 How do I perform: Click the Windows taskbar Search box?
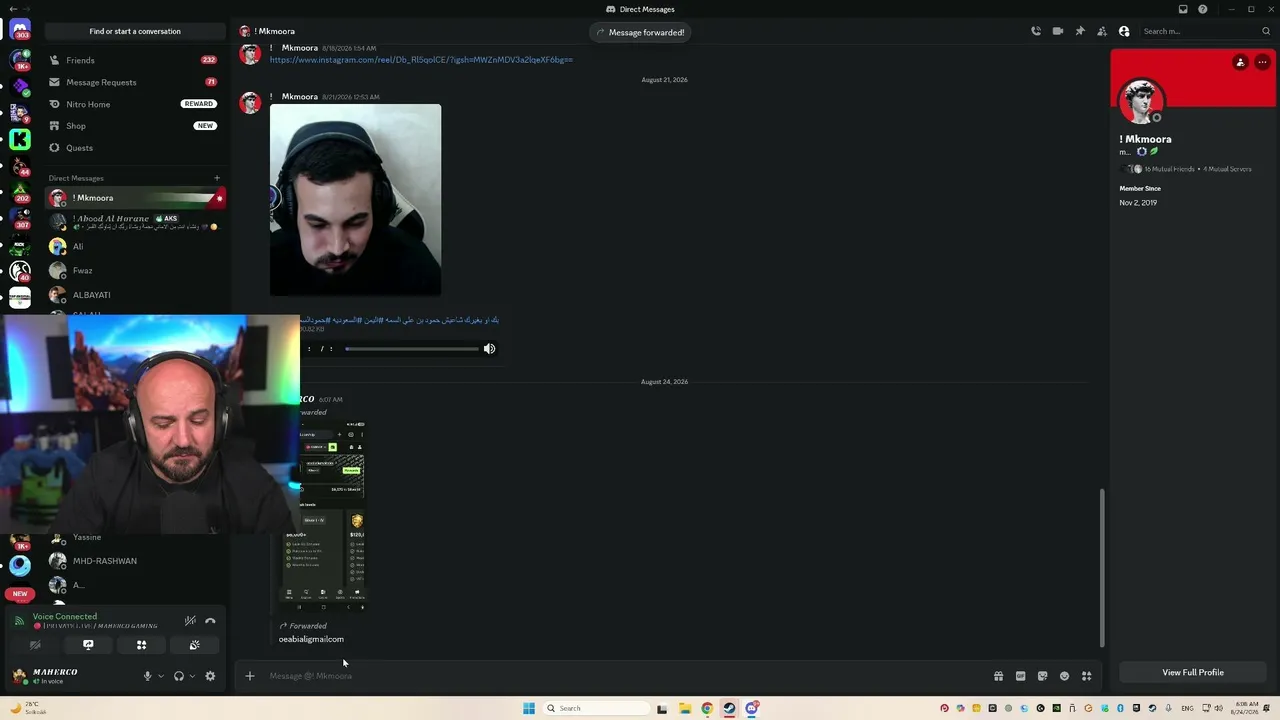(595, 708)
